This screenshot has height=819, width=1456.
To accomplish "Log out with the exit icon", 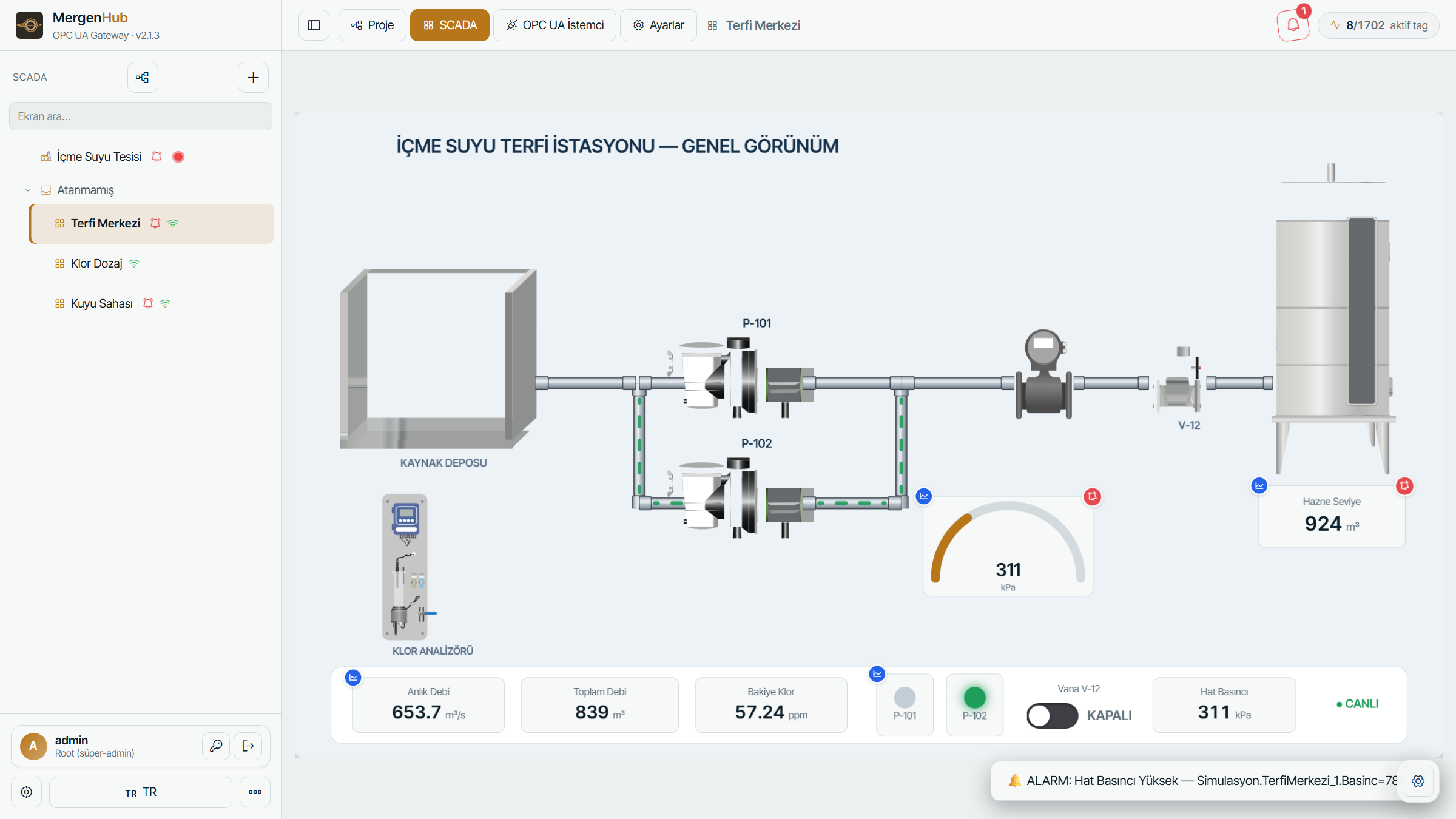I will [248, 746].
